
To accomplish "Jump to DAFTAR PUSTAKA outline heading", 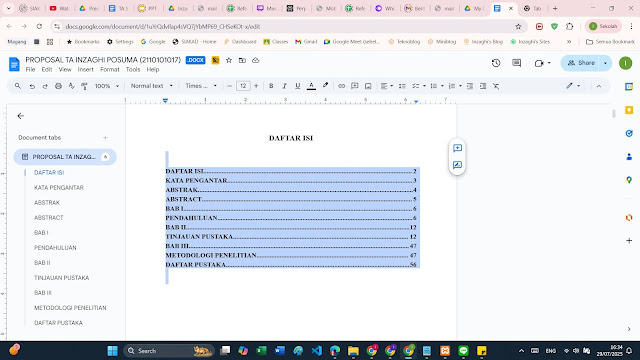I will pyautogui.click(x=58, y=323).
